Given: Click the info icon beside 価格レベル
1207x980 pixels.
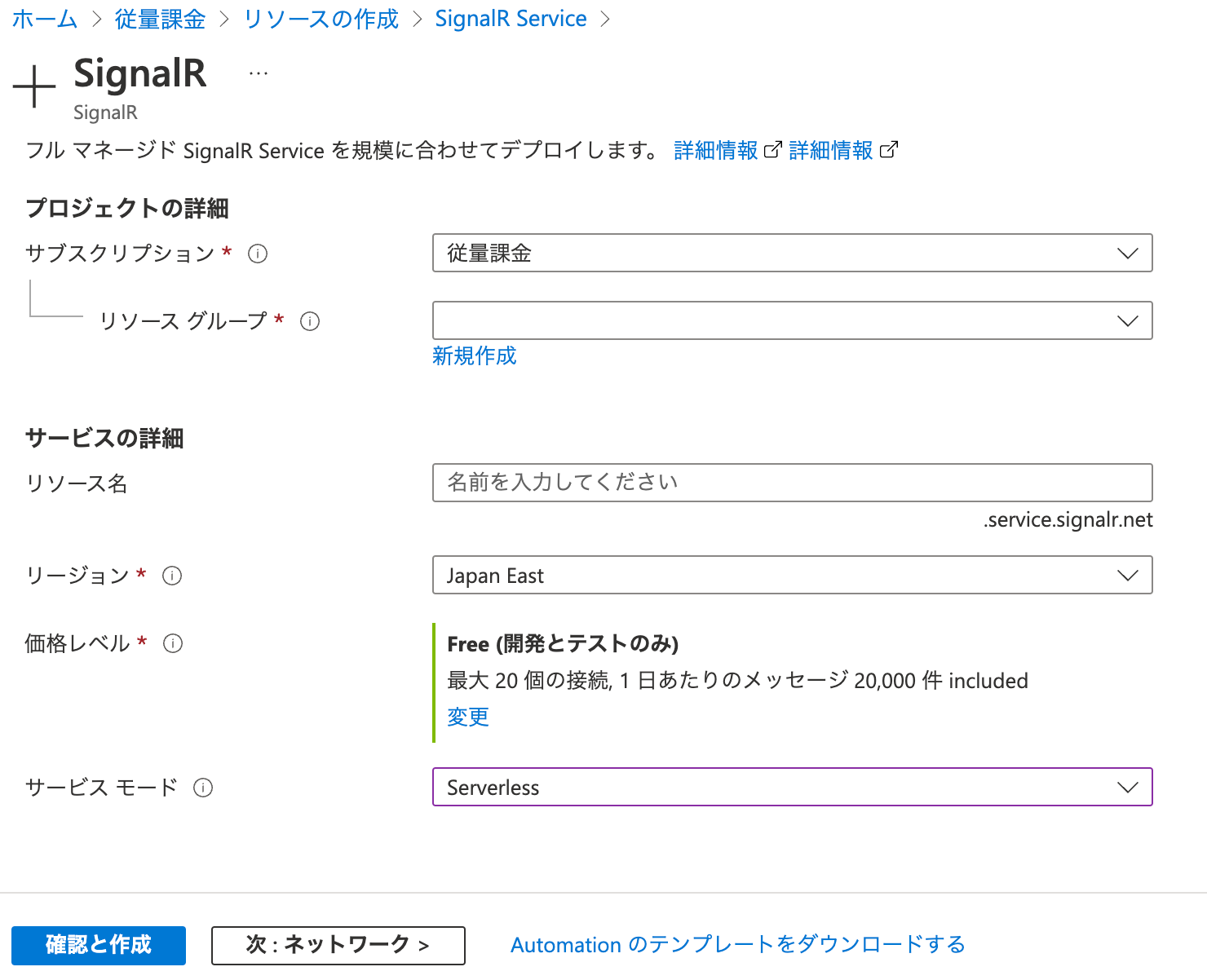Looking at the screenshot, I should click(x=173, y=643).
